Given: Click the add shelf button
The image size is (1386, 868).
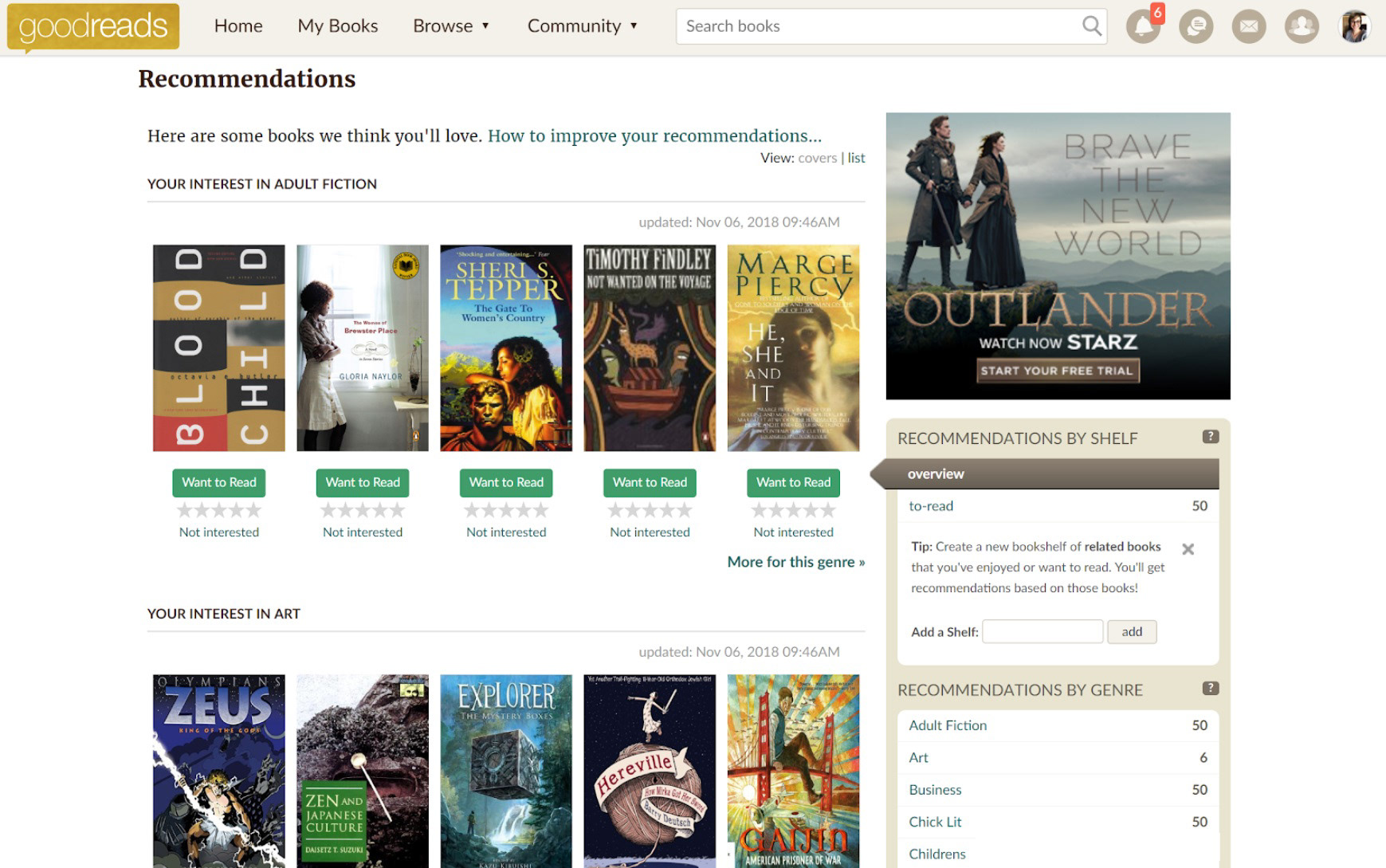Looking at the screenshot, I should point(1132,632).
